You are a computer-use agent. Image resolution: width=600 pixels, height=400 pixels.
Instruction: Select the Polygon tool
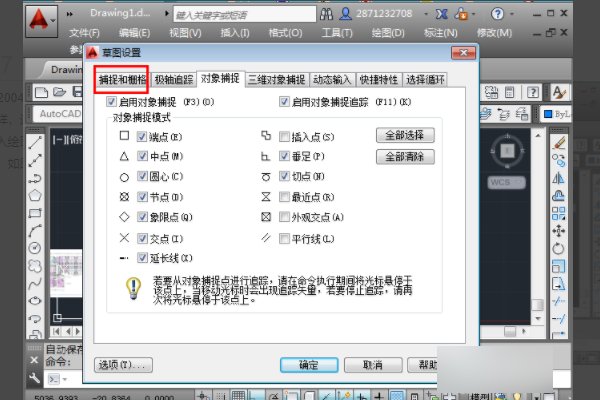point(35,196)
